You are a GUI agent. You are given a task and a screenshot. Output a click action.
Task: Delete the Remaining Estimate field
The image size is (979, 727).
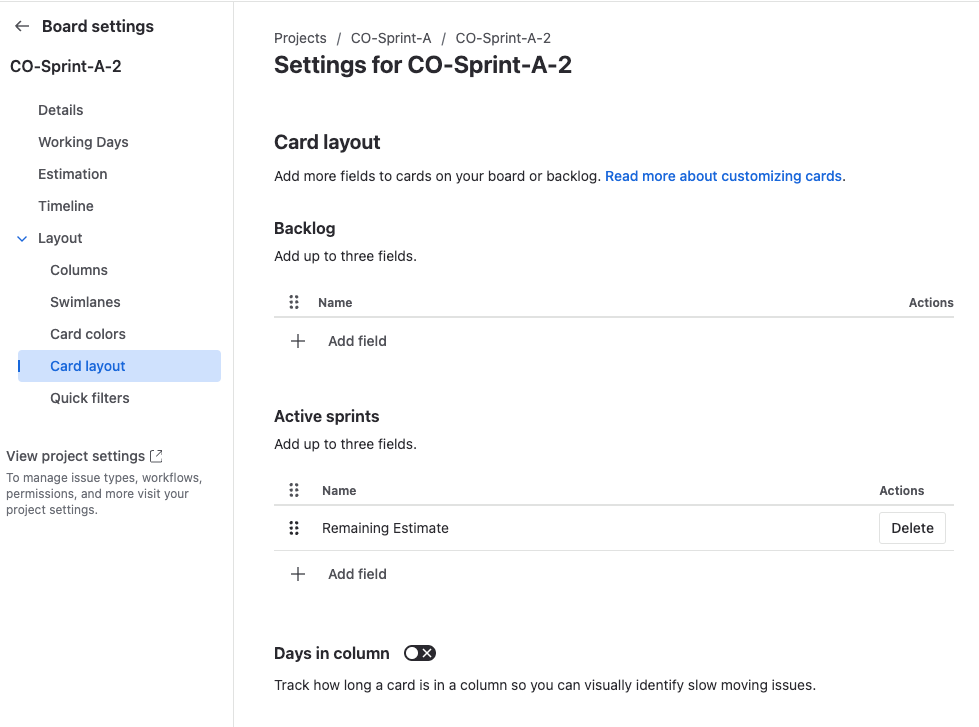[x=911, y=528]
